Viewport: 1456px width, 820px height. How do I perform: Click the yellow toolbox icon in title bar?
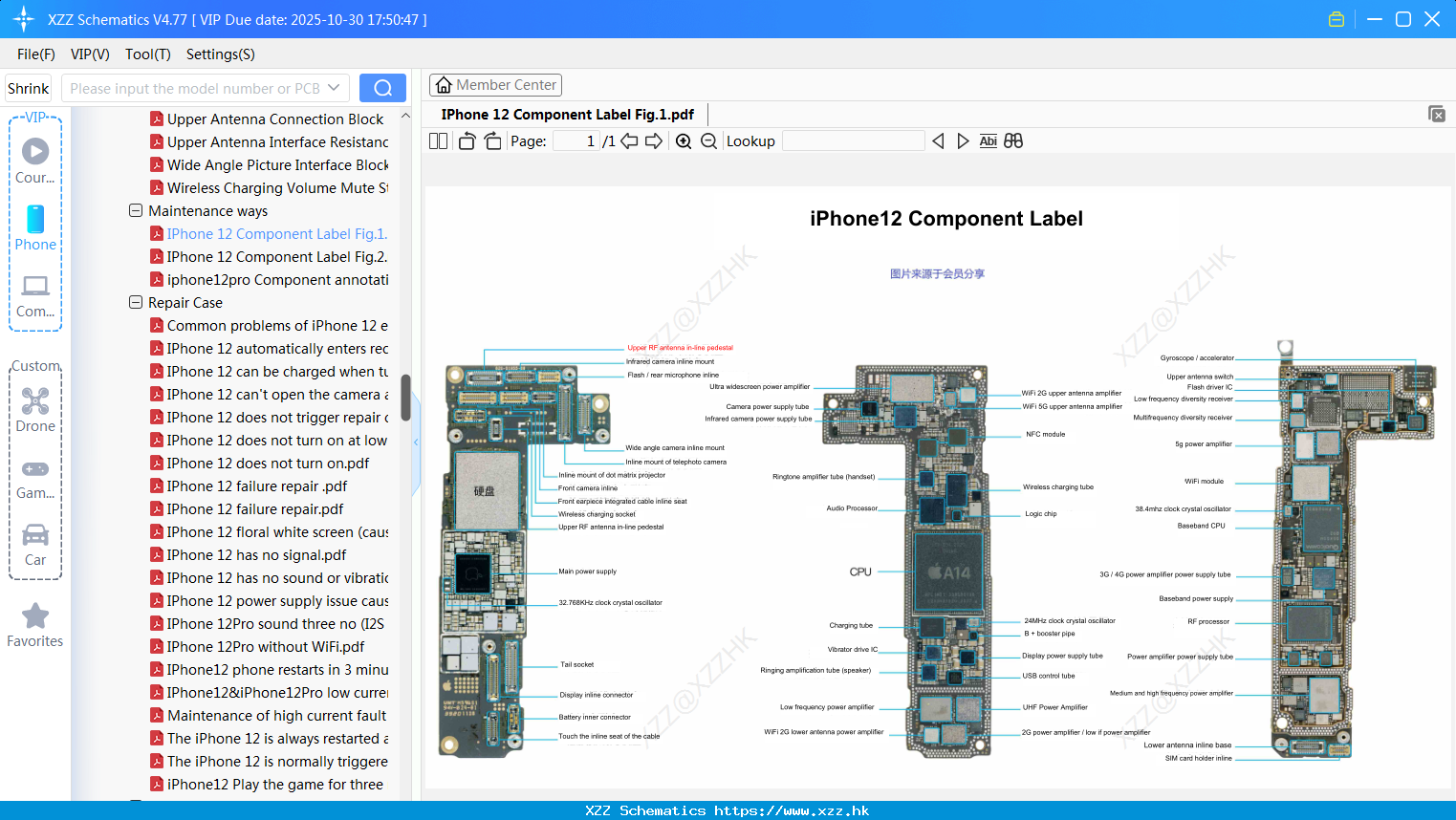tap(1336, 19)
